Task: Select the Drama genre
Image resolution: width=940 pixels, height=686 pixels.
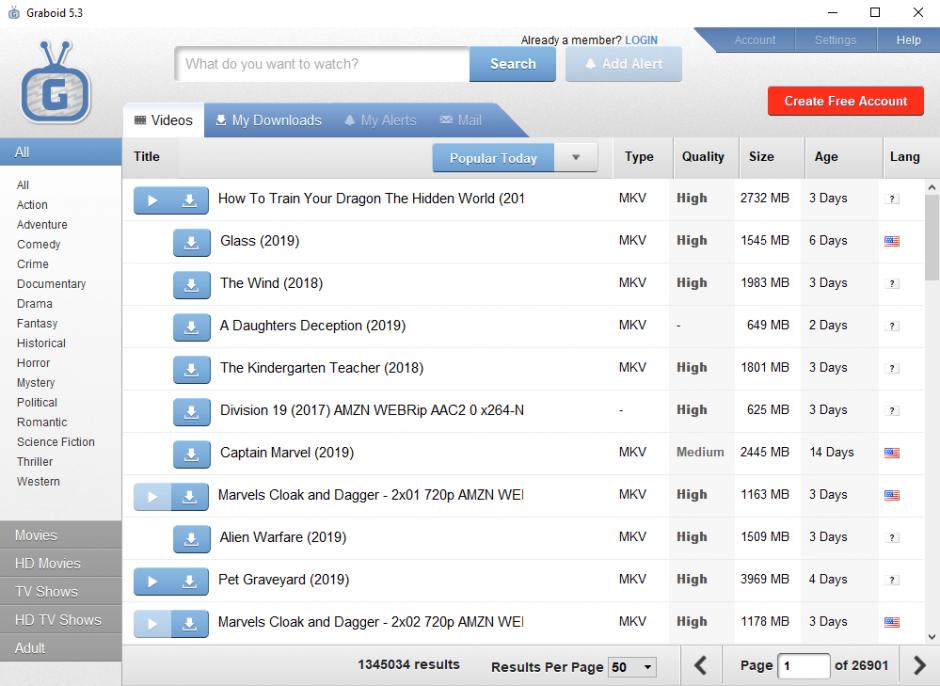Action: [35, 304]
